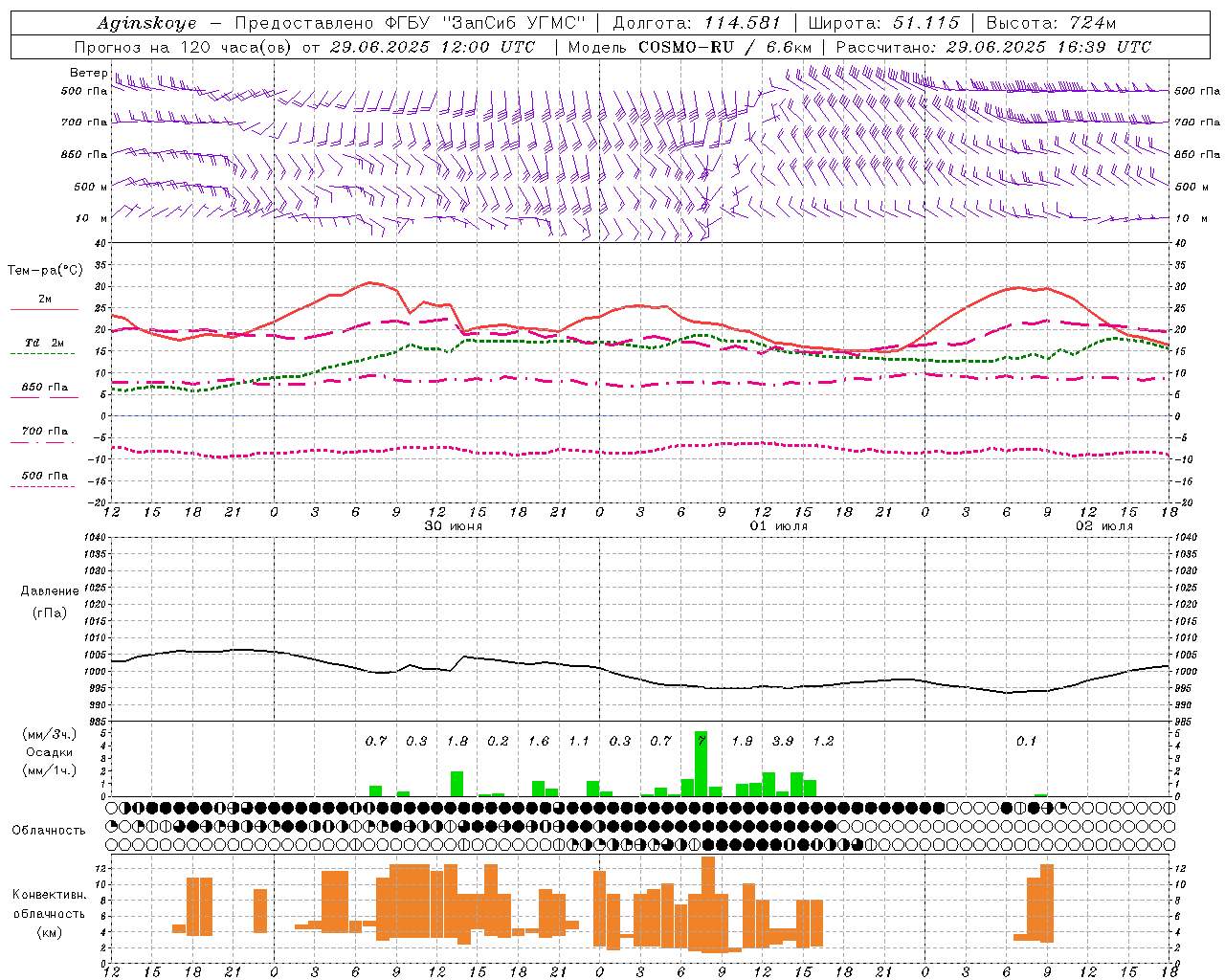Viewport: 1225px width, 980px height.
Task: Click the tallest green precipitation bar
Action: pos(702,764)
